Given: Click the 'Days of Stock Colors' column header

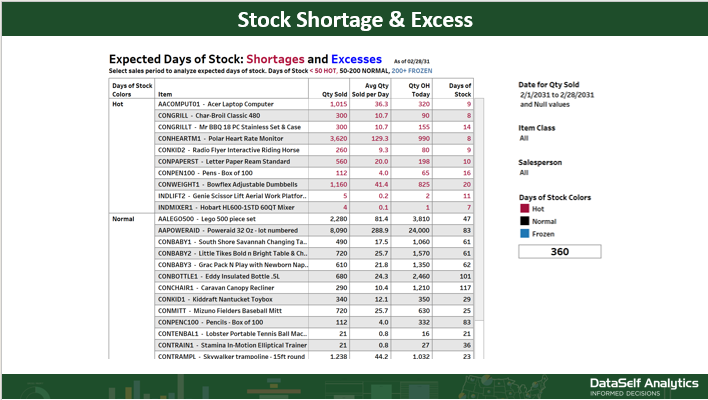Looking at the screenshot, I should coord(132,90).
